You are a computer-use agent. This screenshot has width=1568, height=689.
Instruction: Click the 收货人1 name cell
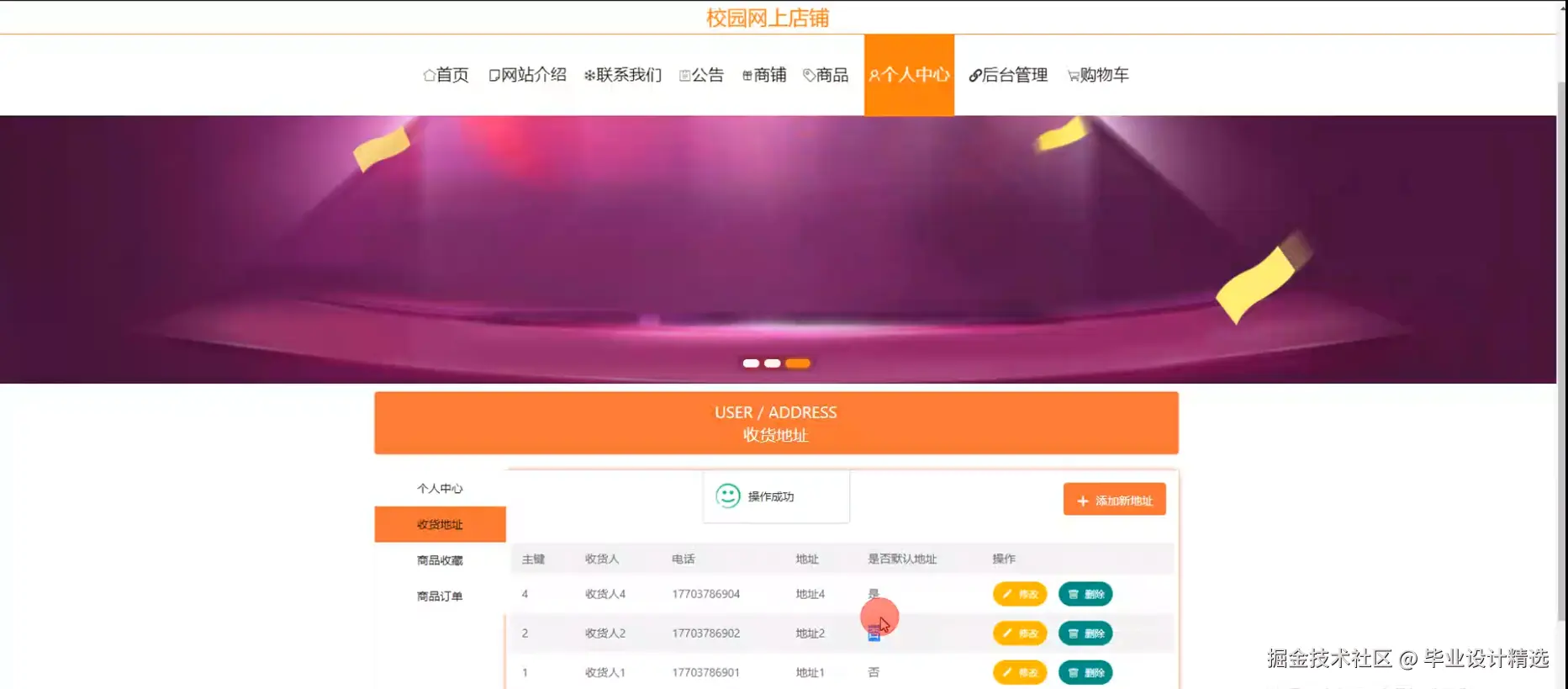(605, 672)
